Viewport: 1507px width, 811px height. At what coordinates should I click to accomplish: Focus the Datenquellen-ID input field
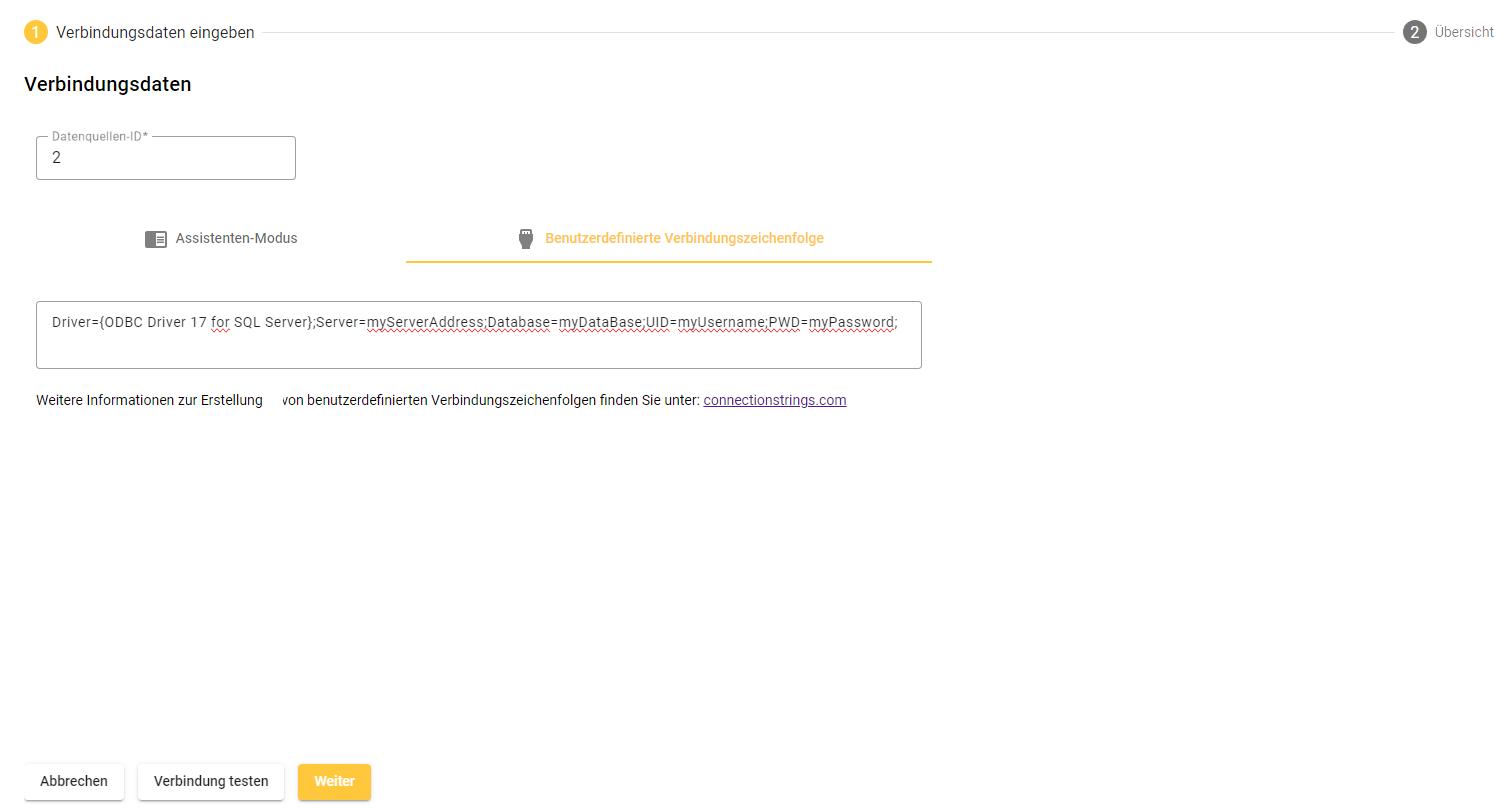point(166,159)
